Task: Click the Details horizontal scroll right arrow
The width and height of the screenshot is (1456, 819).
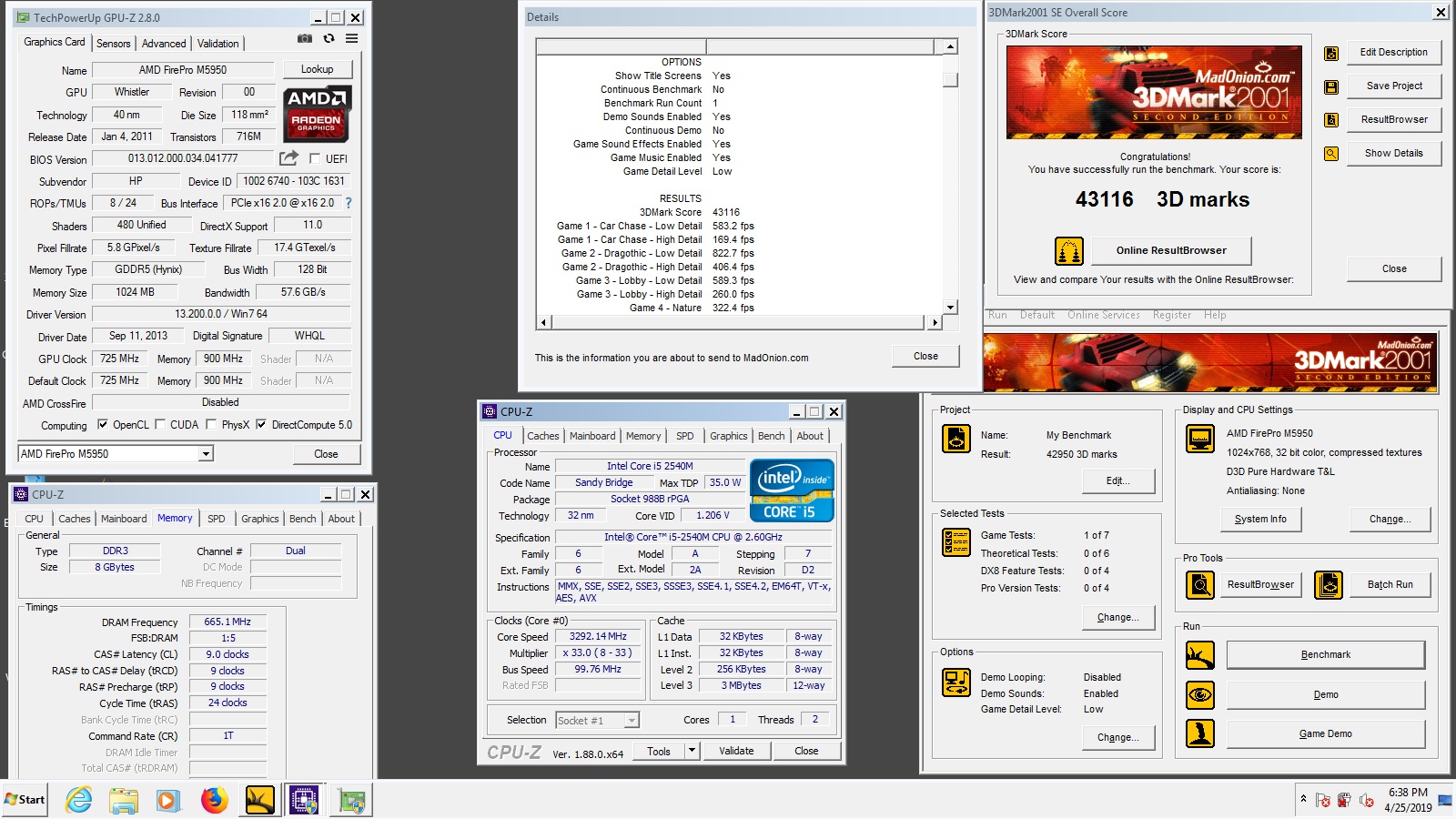Action: click(x=935, y=322)
